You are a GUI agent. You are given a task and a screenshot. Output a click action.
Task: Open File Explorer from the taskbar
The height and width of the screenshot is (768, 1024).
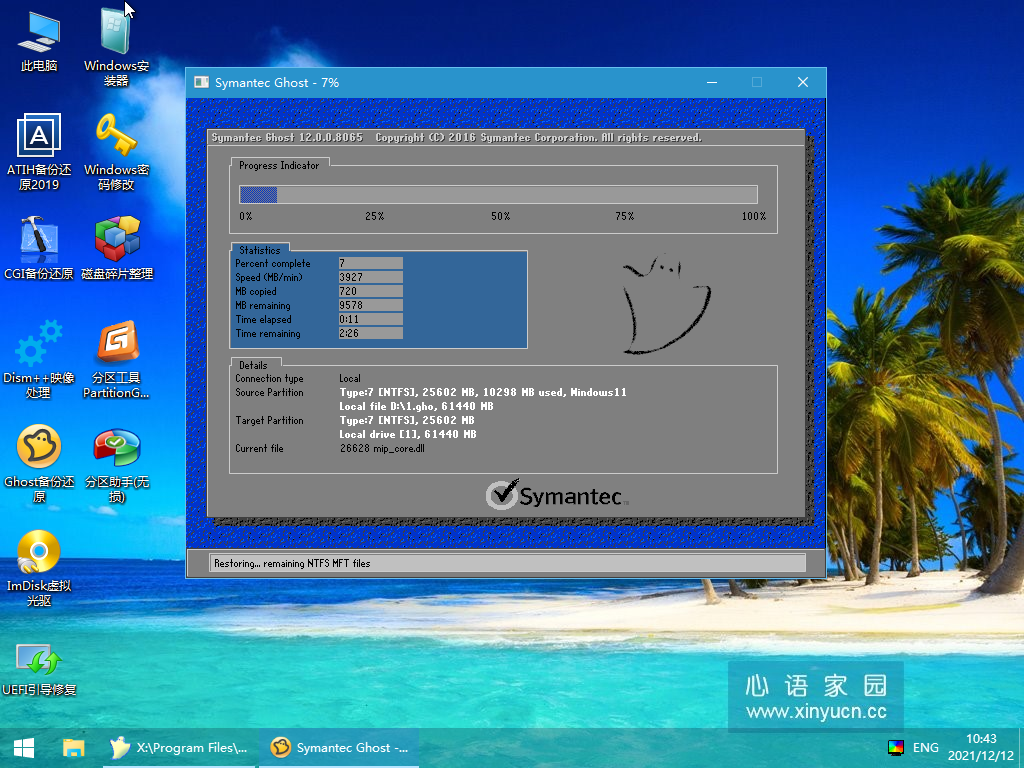point(73,748)
